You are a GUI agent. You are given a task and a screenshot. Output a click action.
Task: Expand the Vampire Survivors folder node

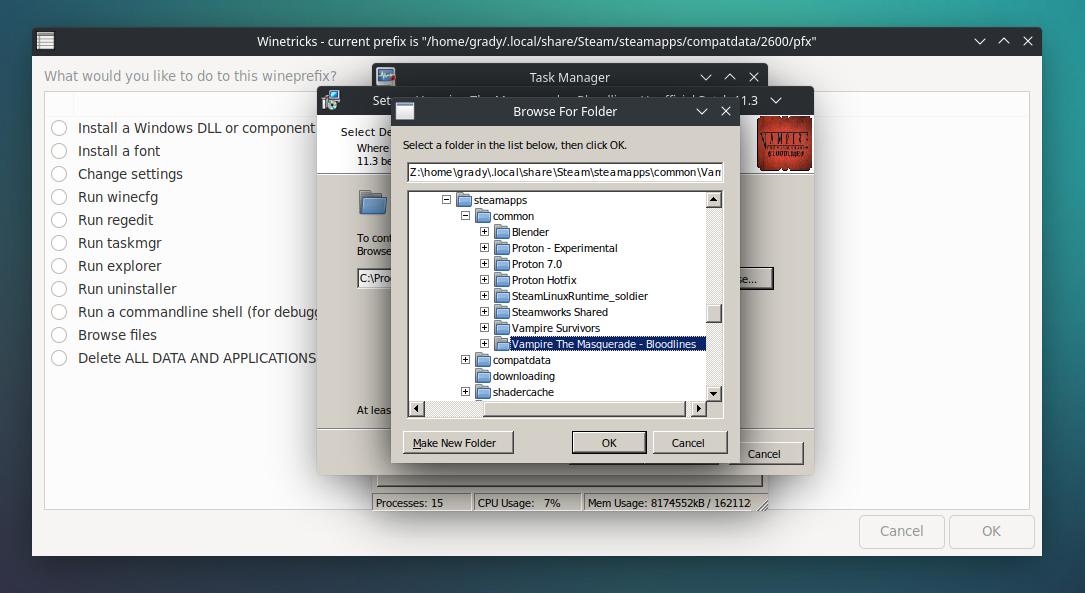click(x=484, y=327)
